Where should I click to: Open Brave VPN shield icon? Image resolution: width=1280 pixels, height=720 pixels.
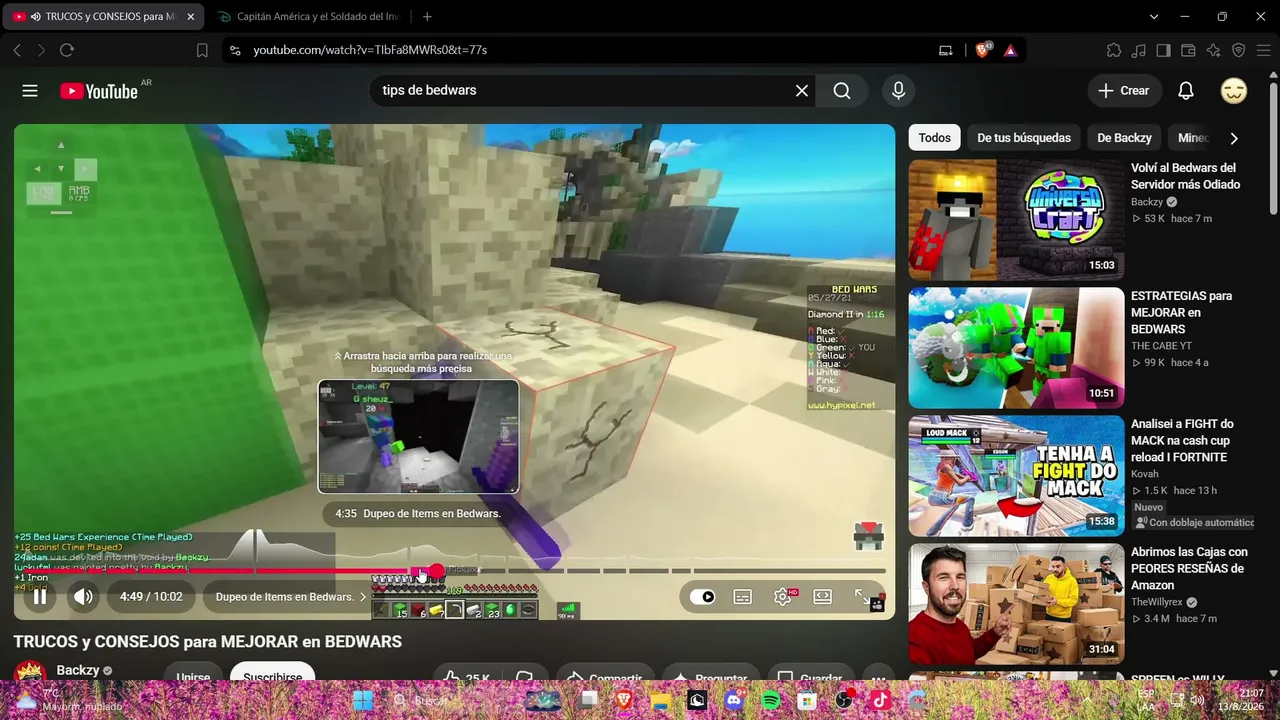1238,50
